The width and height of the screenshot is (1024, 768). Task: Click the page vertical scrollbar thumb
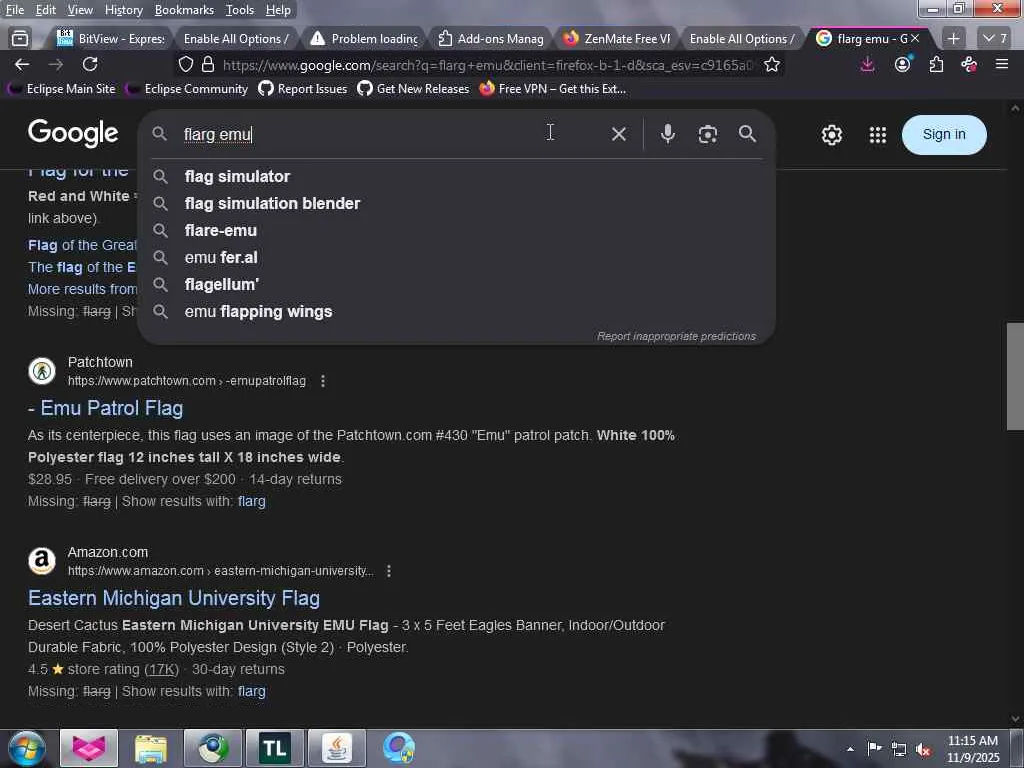[1015, 376]
